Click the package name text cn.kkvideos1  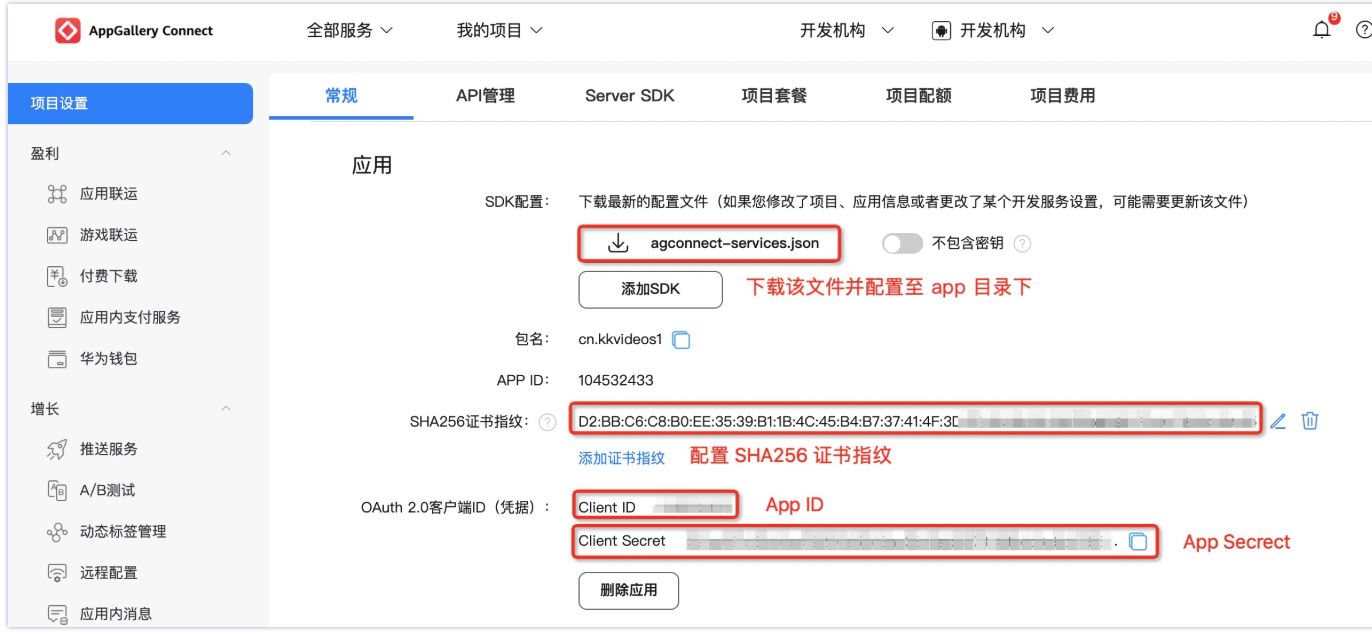click(x=620, y=340)
